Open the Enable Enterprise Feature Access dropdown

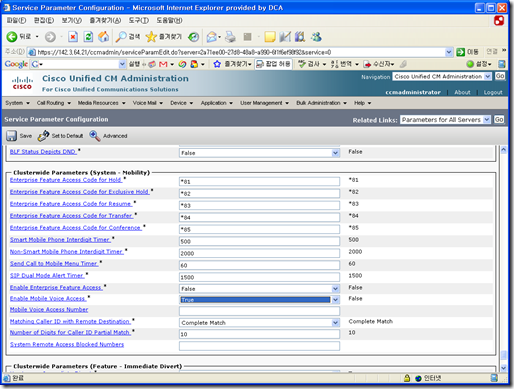pyautogui.click(x=335, y=289)
